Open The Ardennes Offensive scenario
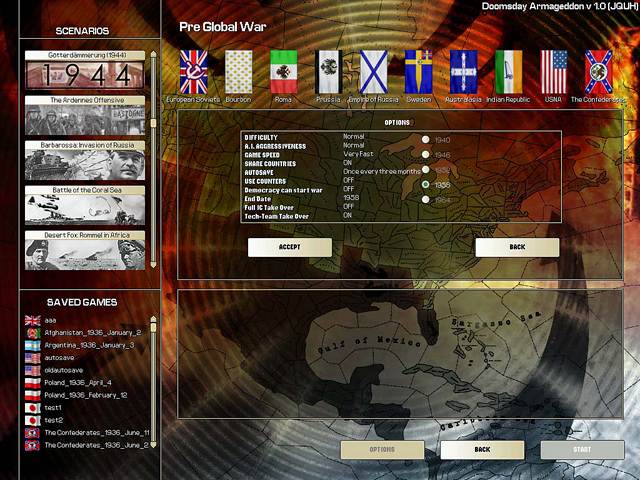Viewport: 640px width, 480px height. (x=85, y=116)
